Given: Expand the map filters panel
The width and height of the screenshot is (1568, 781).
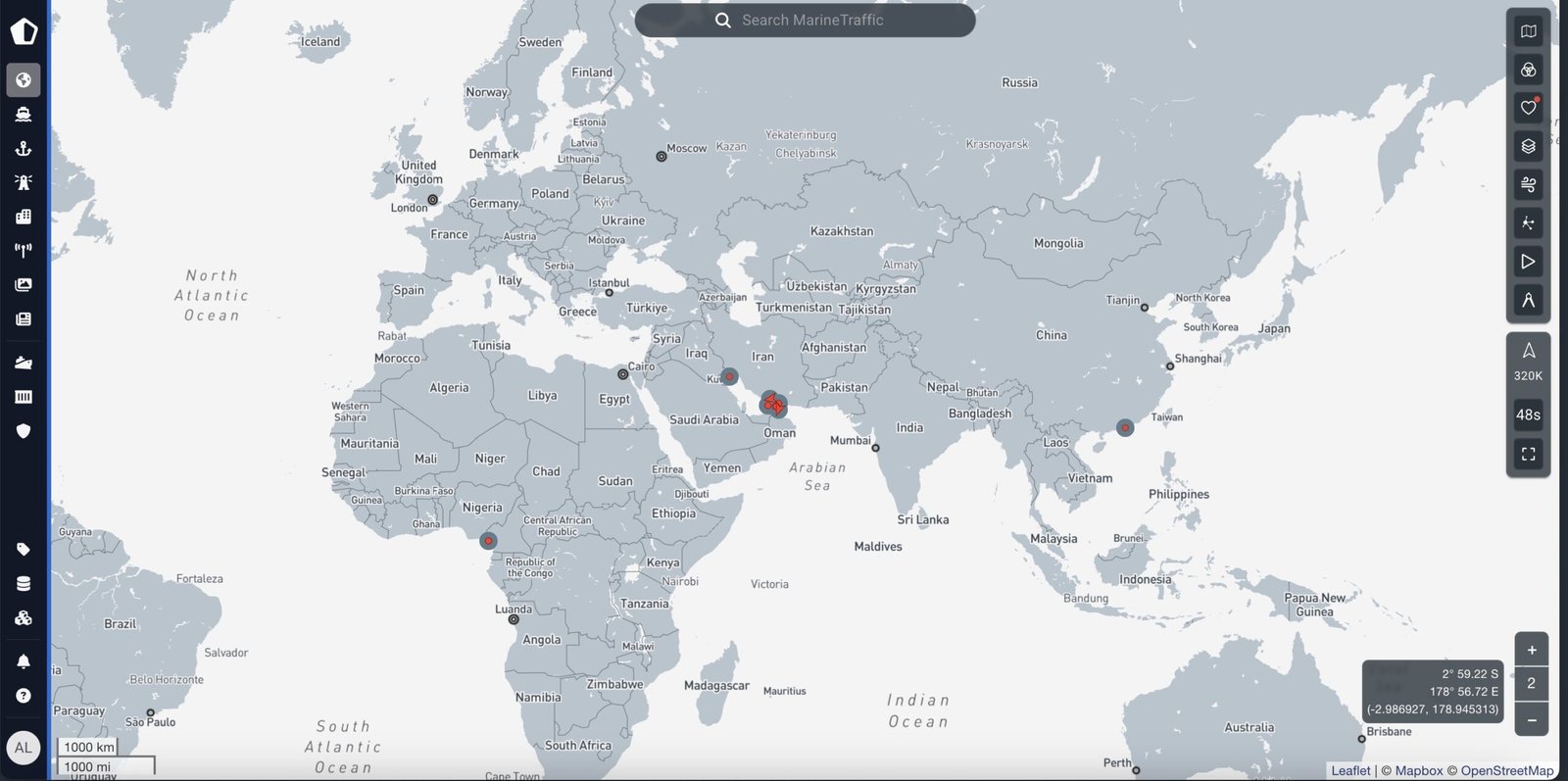Looking at the screenshot, I should pyautogui.click(x=1528, y=70).
